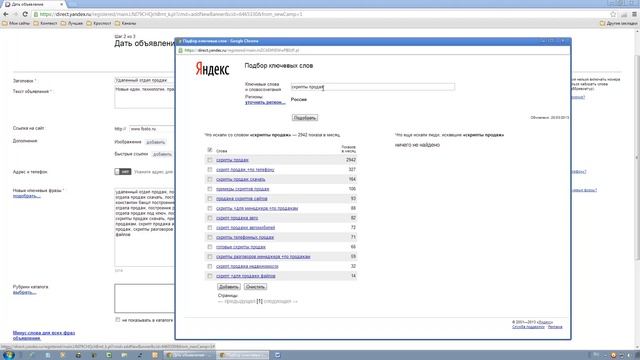Open the 'примеры скриптов продаж' link

click(242, 189)
